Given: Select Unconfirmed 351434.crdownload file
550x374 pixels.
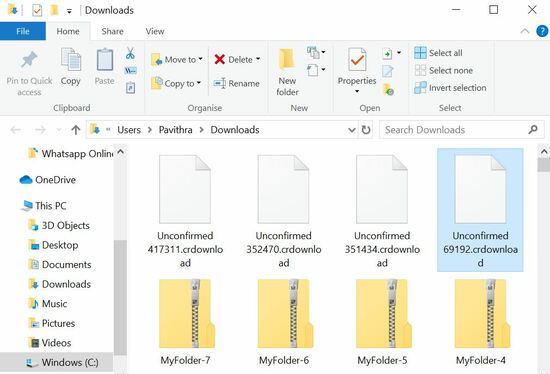Looking at the screenshot, I should coord(382,211).
